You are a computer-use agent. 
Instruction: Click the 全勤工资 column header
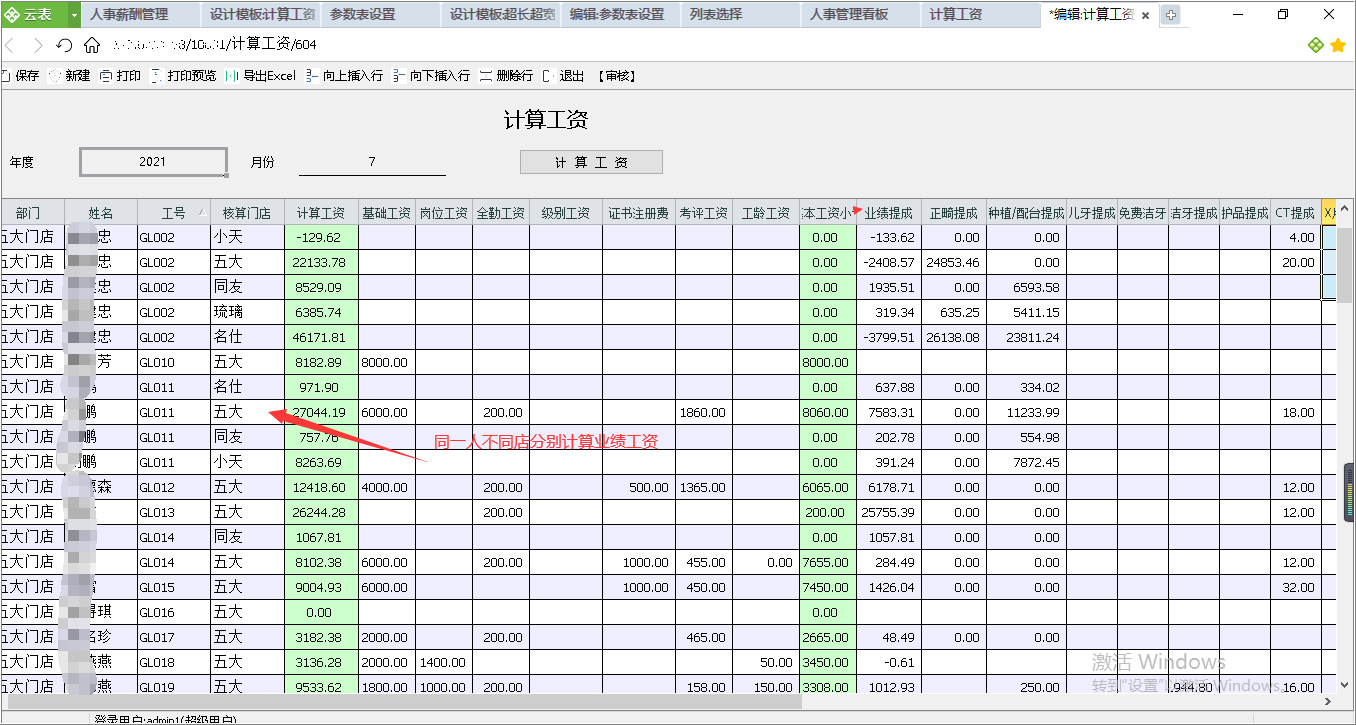[x=501, y=213]
